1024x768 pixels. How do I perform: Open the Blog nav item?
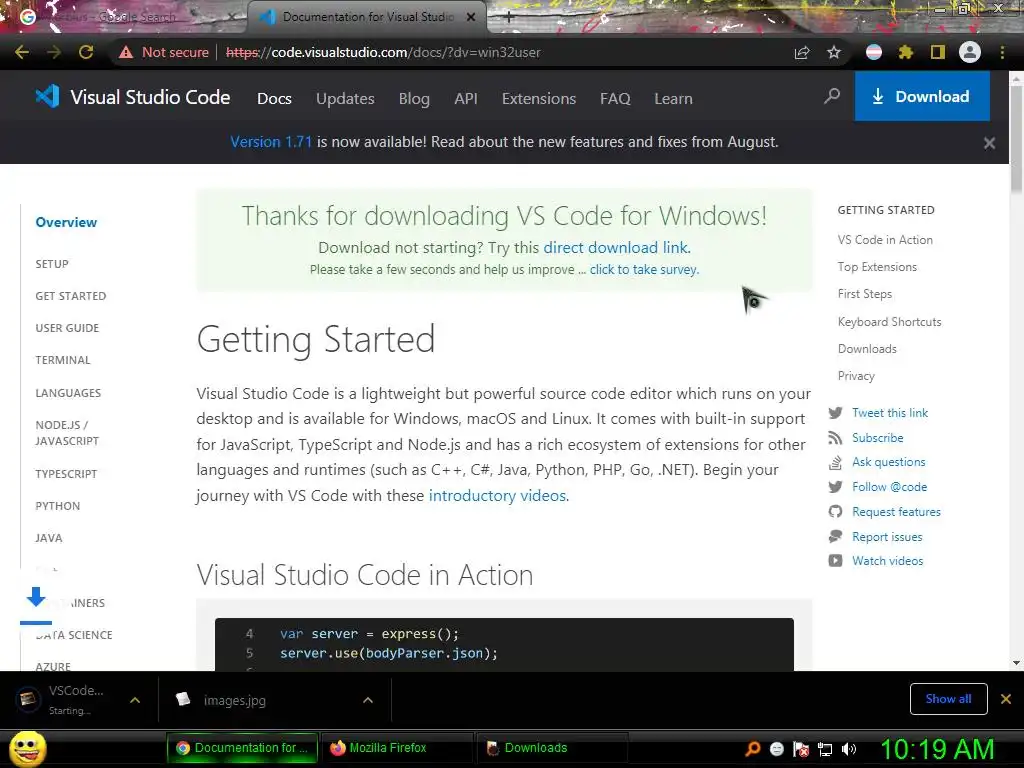414,99
